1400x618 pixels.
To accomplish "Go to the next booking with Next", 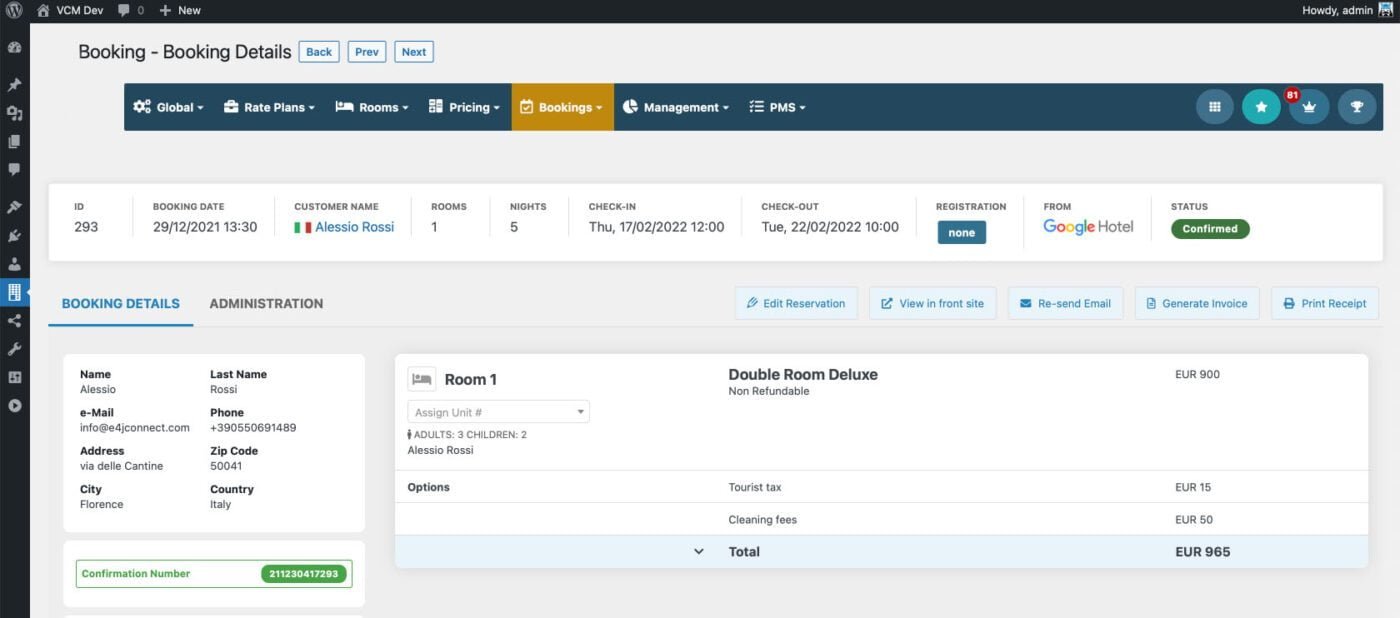I will [x=414, y=52].
